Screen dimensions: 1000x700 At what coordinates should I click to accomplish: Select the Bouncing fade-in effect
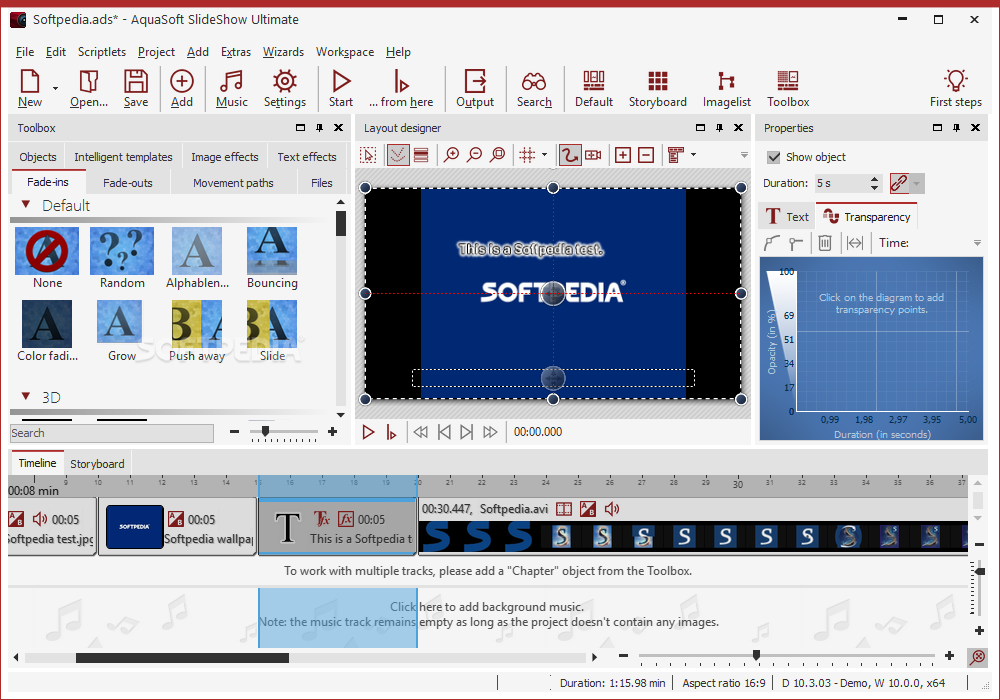pos(272,258)
